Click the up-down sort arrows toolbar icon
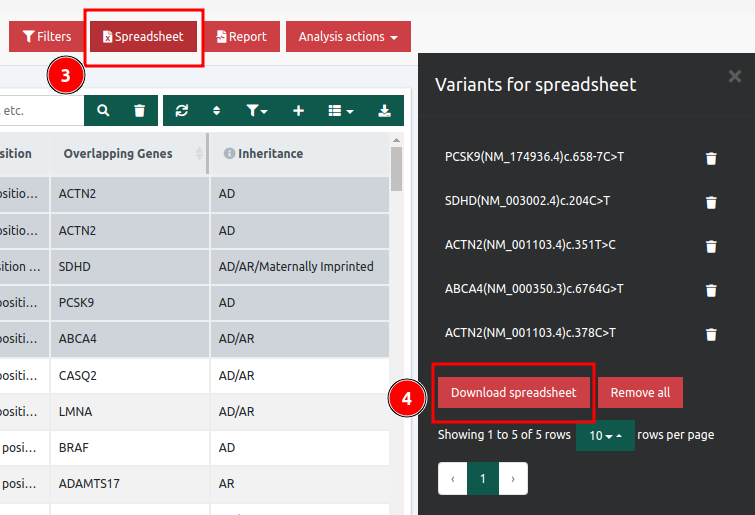This screenshot has width=755, height=515. [216, 111]
